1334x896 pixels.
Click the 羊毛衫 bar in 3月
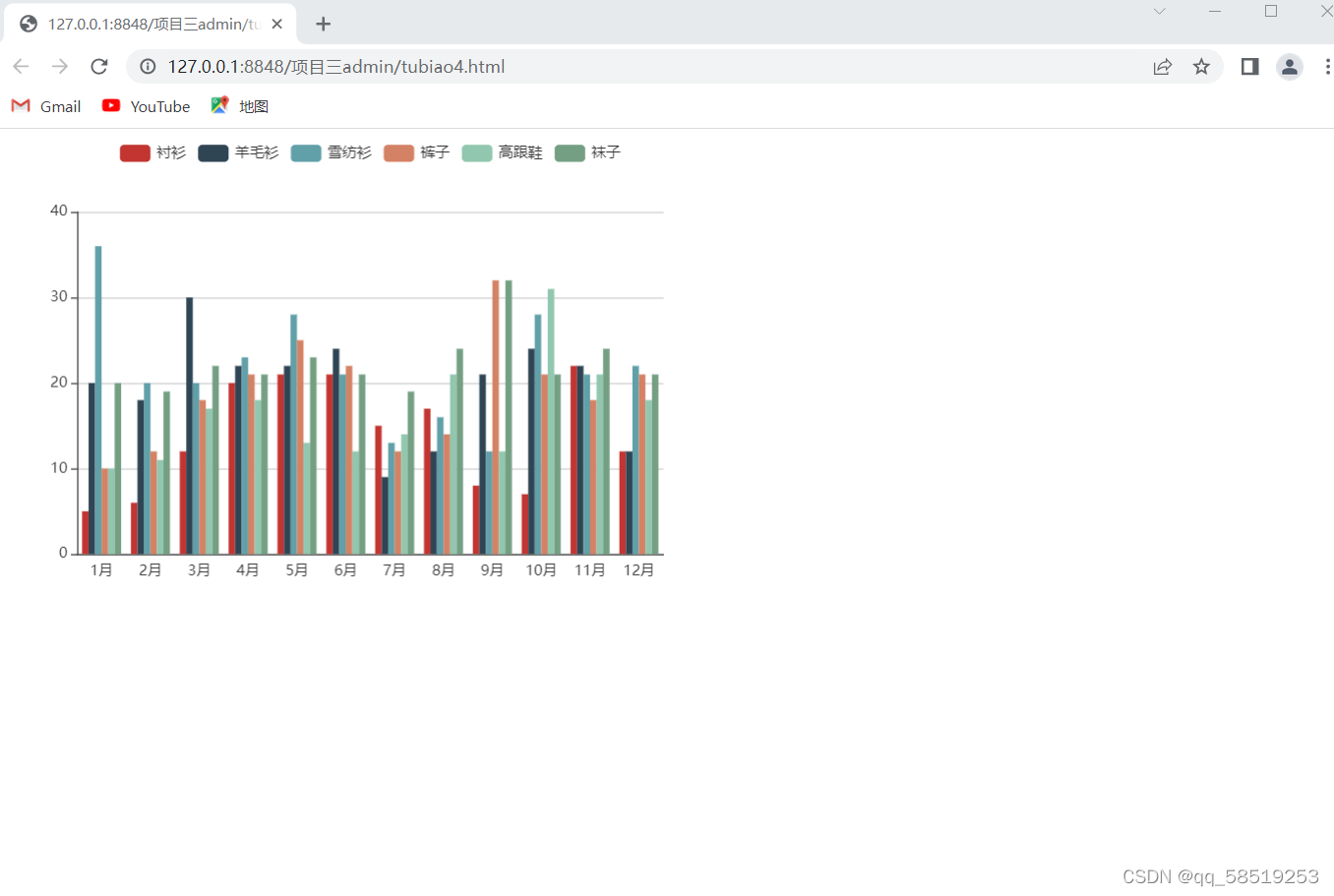coord(190,426)
